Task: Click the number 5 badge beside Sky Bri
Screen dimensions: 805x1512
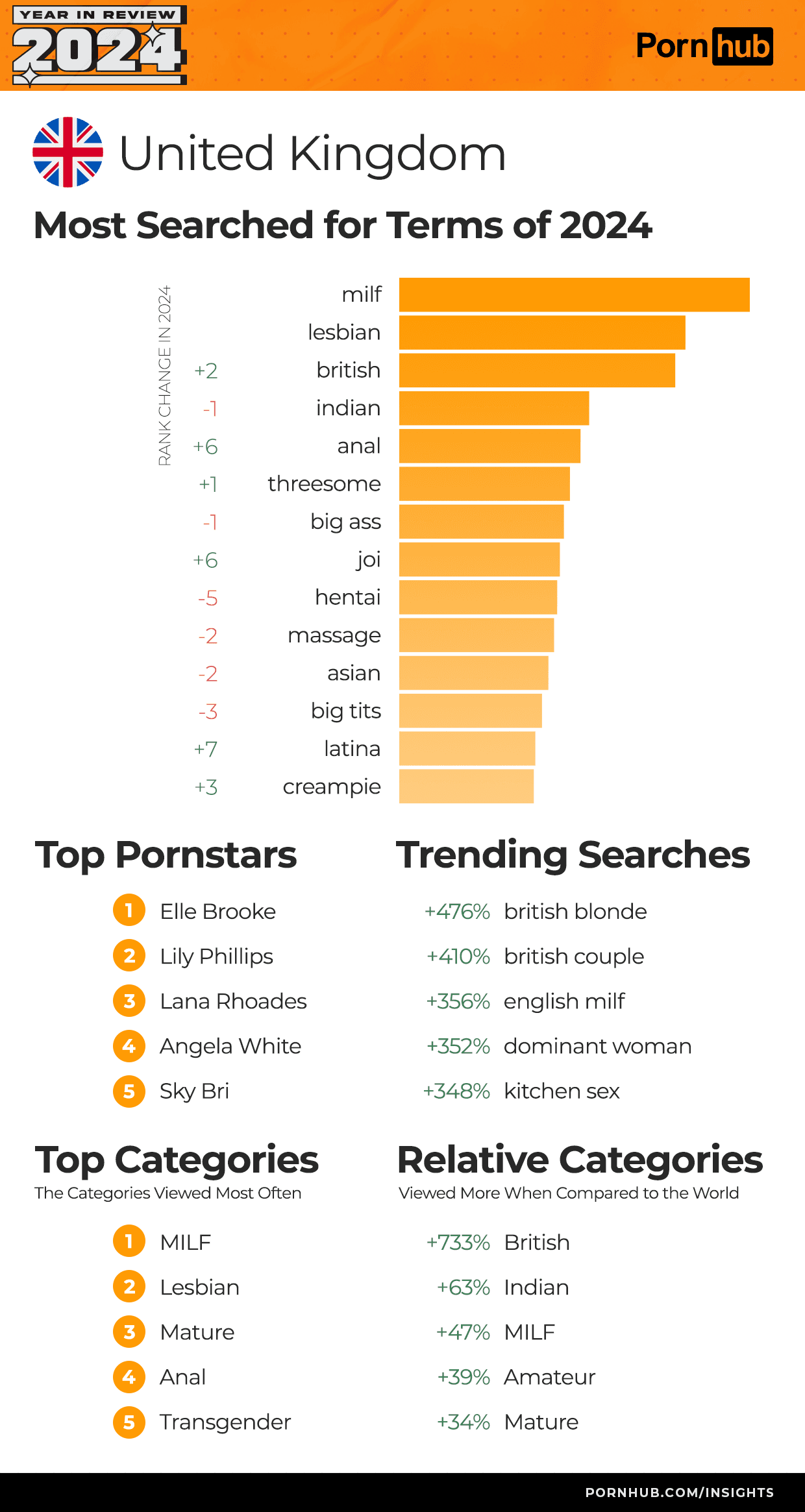Action: 129,1091
